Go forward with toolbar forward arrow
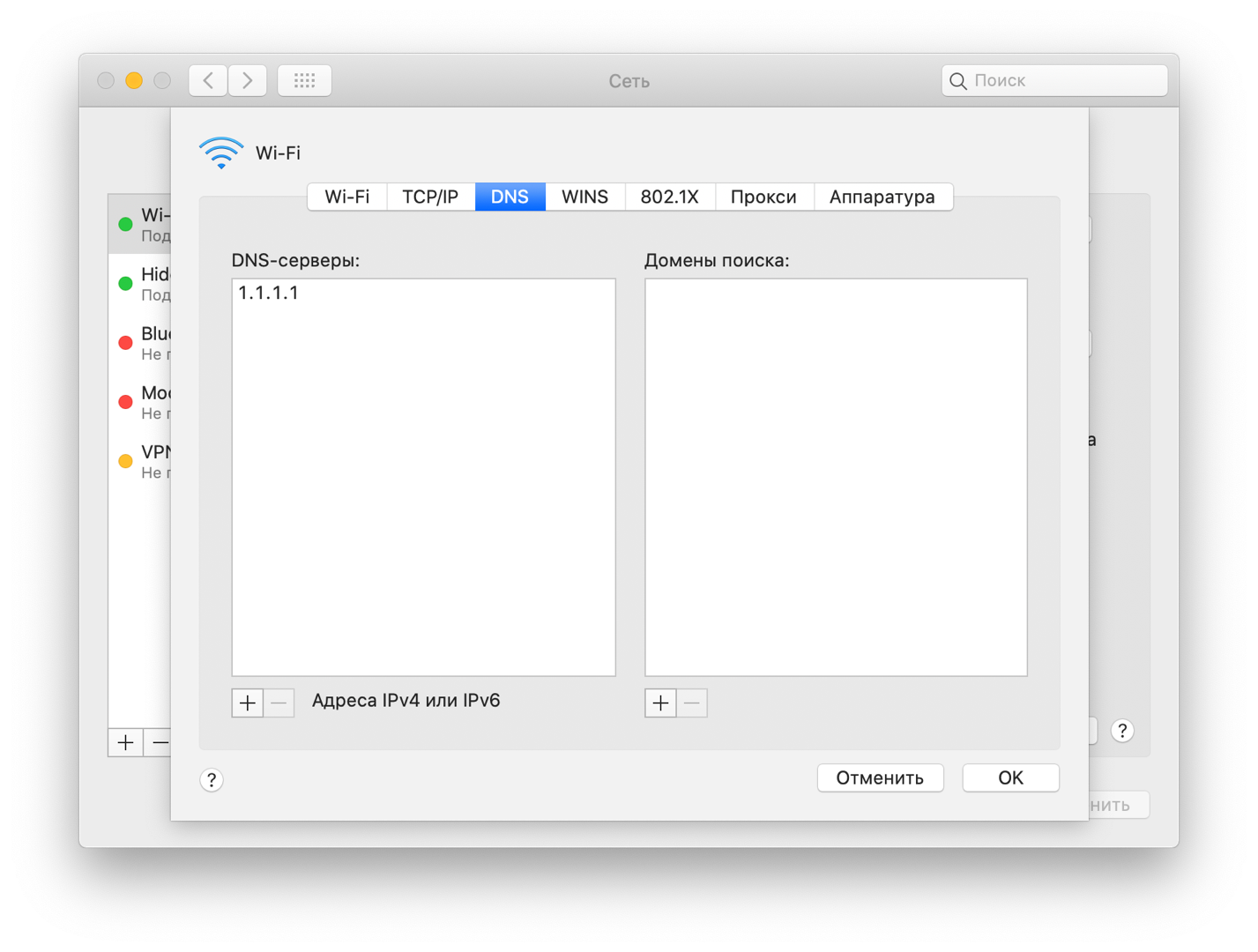Image resolution: width=1258 pixels, height=952 pixels. coord(248,80)
